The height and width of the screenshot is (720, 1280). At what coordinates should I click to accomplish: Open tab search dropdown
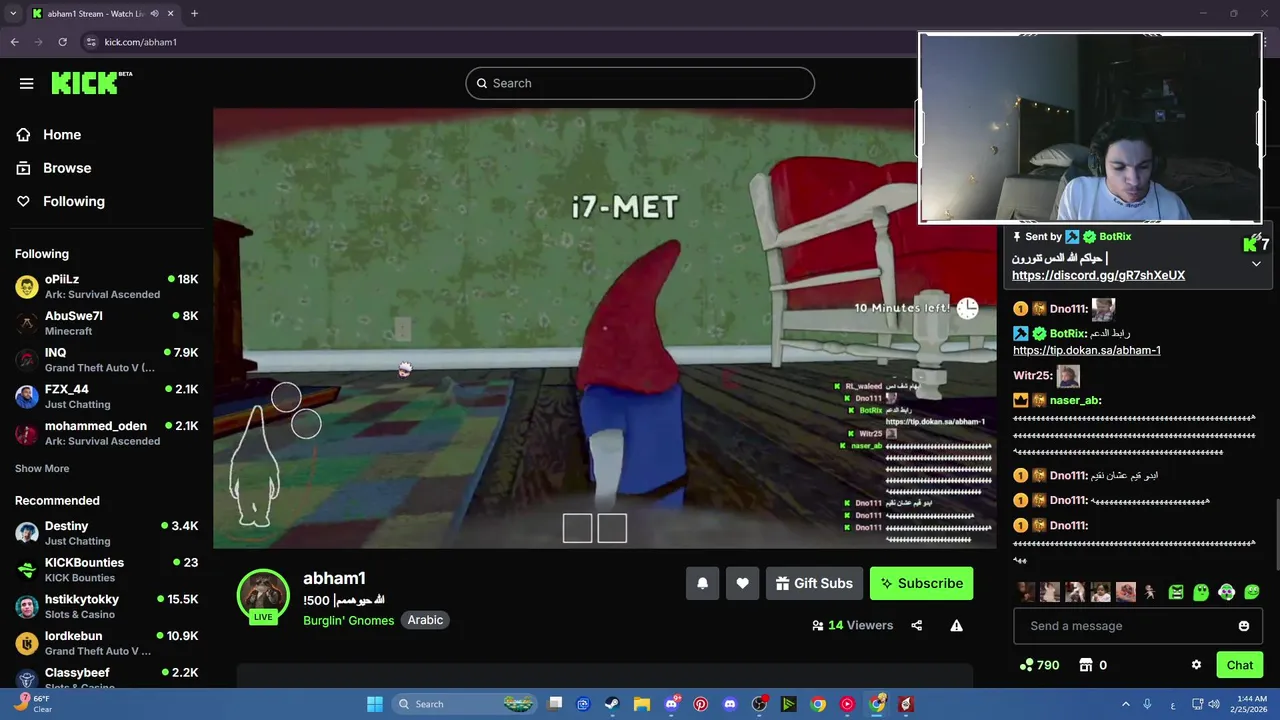tap(13, 14)
